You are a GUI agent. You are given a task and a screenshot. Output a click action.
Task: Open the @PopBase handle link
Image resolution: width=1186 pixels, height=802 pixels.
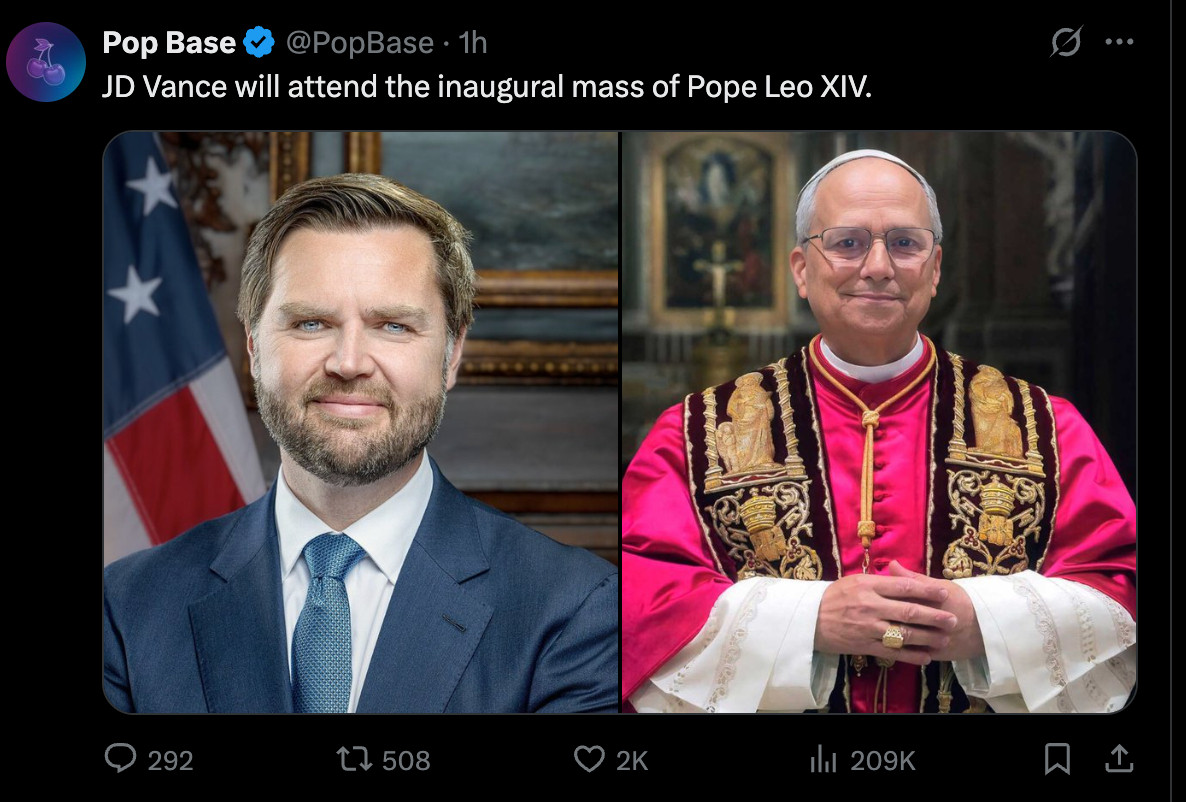pyautogui.click(x=360, y=43)
